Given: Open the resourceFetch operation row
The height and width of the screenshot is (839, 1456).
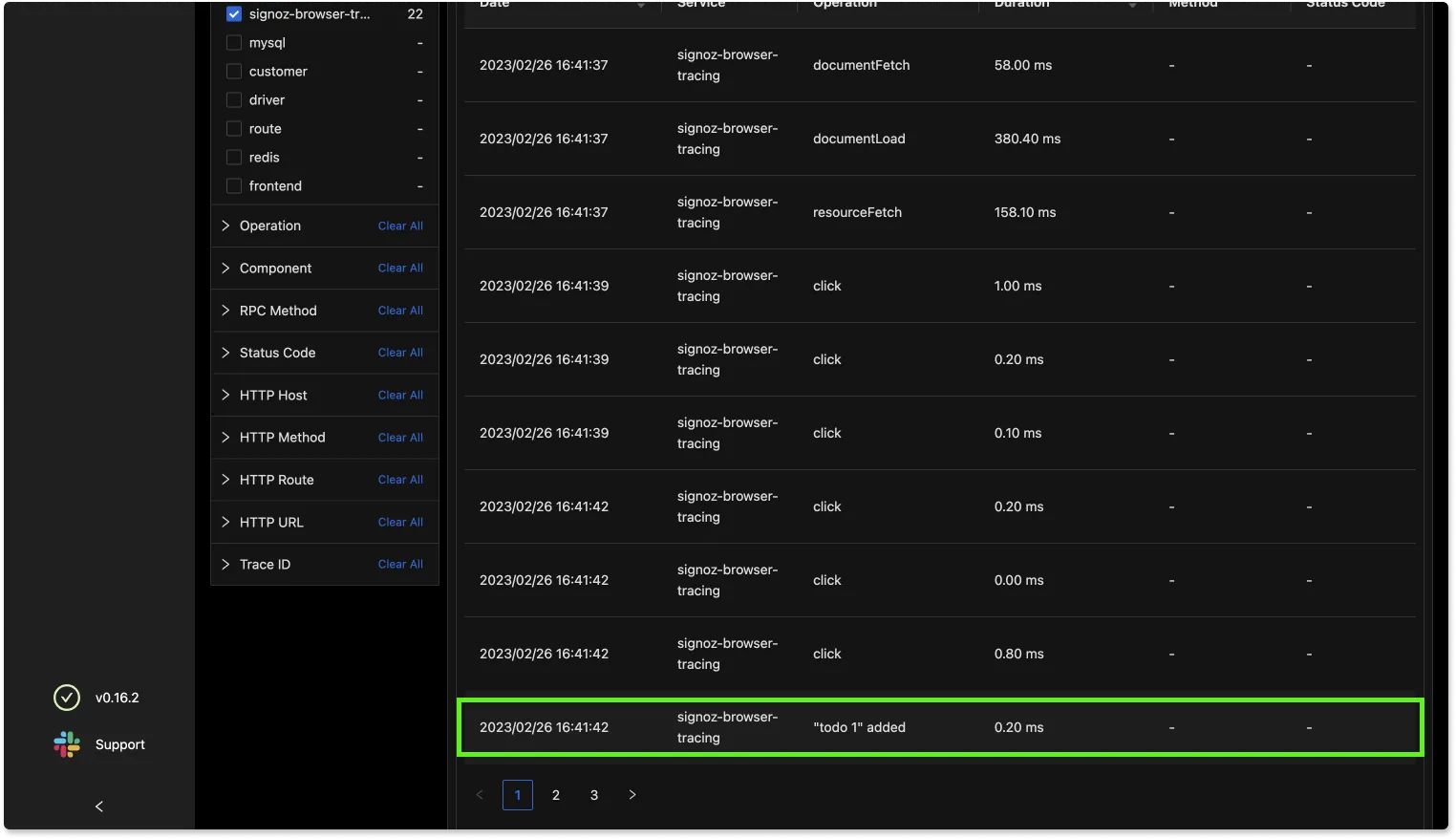Looking at the screenshot, I should pyautogui.click(x=857, y=212).
